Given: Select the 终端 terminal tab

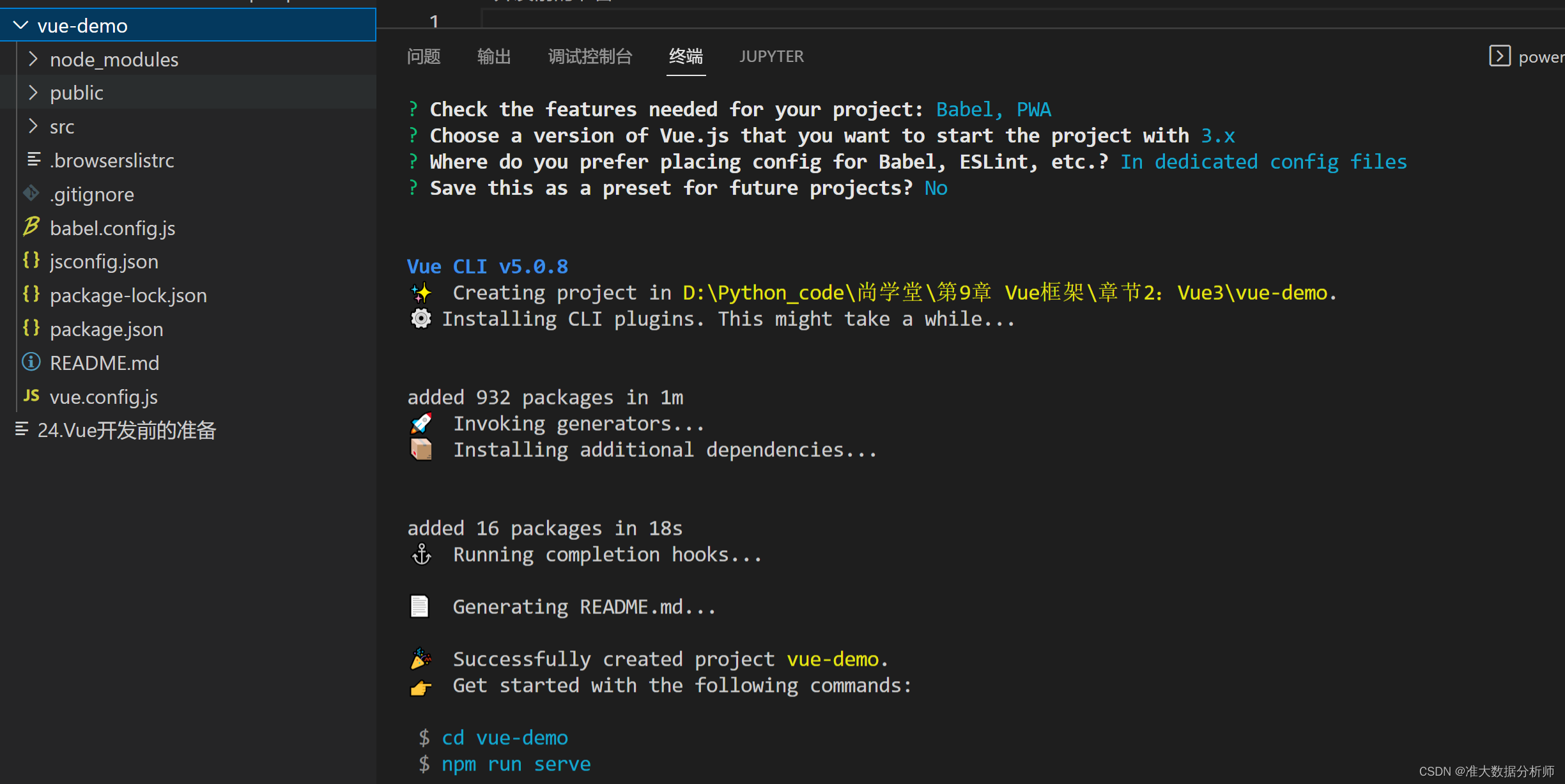Looking at the screenshot, I should pyautogui.click(x=686, y=57).
